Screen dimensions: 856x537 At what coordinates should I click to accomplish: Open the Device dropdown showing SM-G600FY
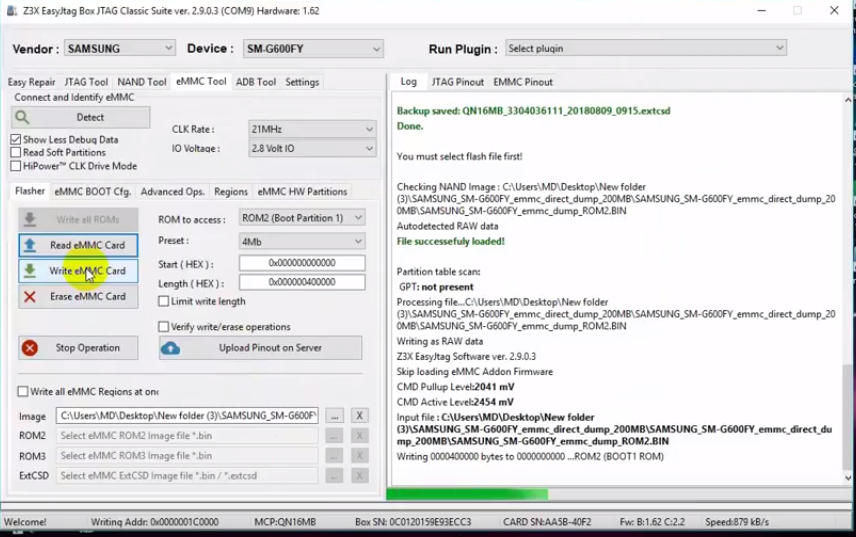[x=313, y=49]
